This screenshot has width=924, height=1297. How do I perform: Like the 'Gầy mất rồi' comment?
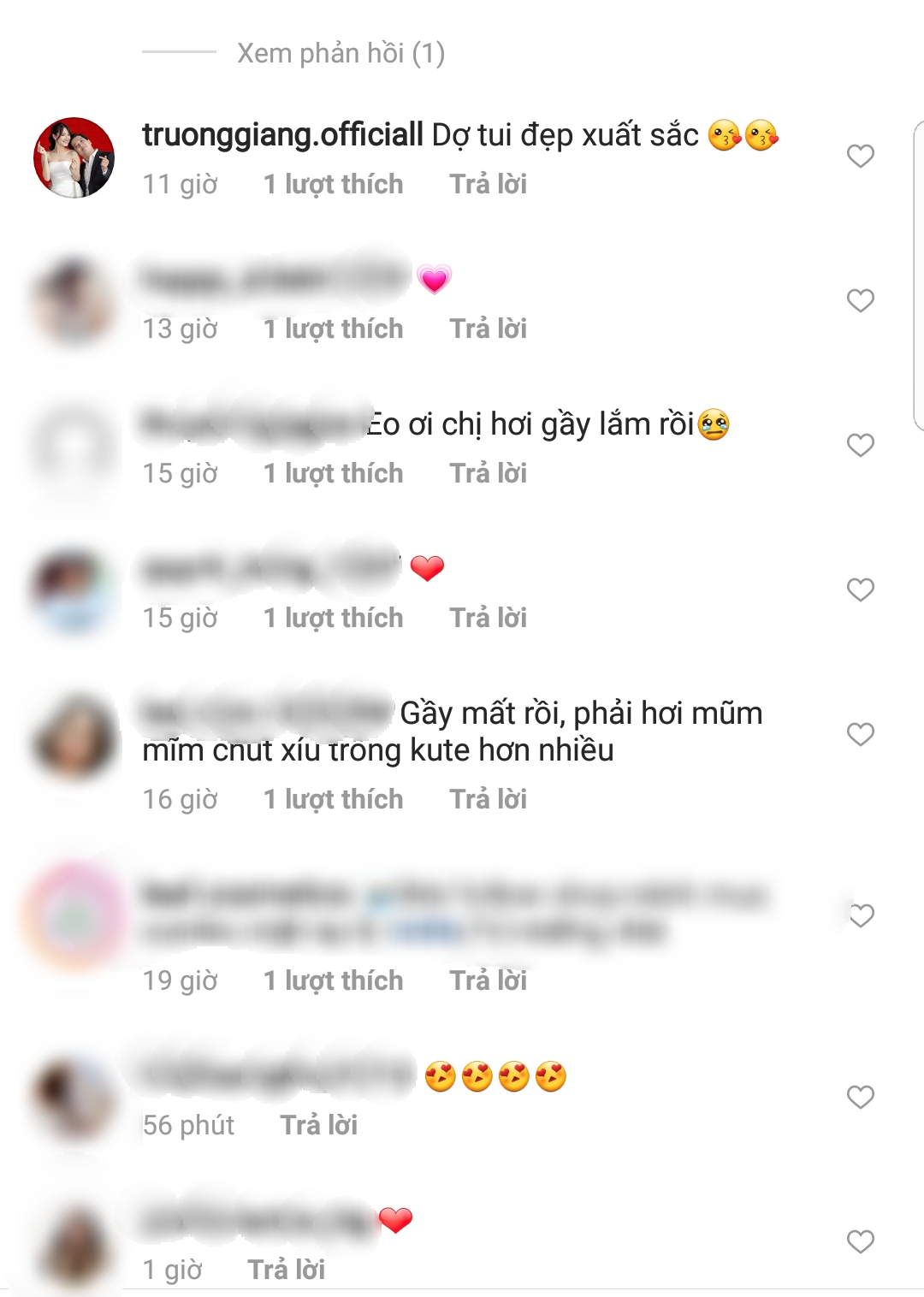coord(860,734)
